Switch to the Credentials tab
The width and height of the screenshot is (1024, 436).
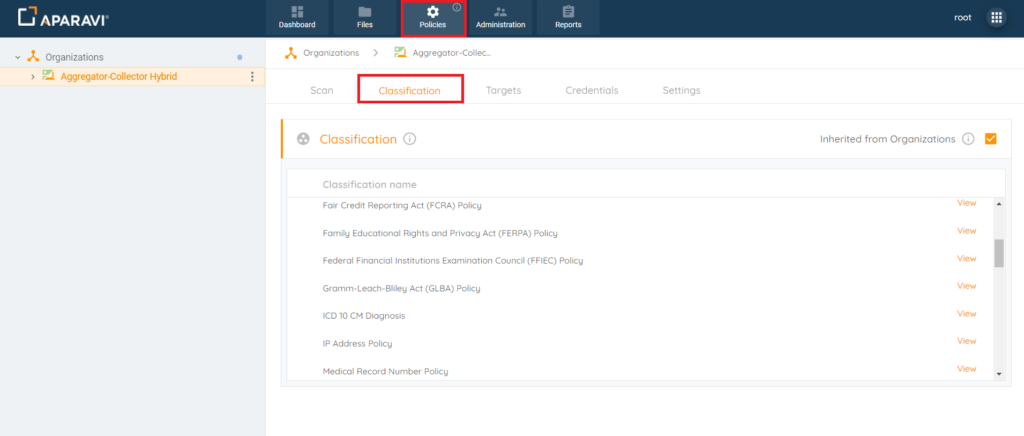pyautogui.click(x=592, y=91)
